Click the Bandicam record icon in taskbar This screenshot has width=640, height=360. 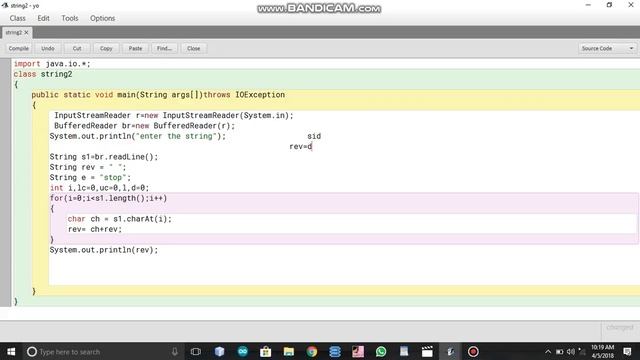tap(473, 351)
